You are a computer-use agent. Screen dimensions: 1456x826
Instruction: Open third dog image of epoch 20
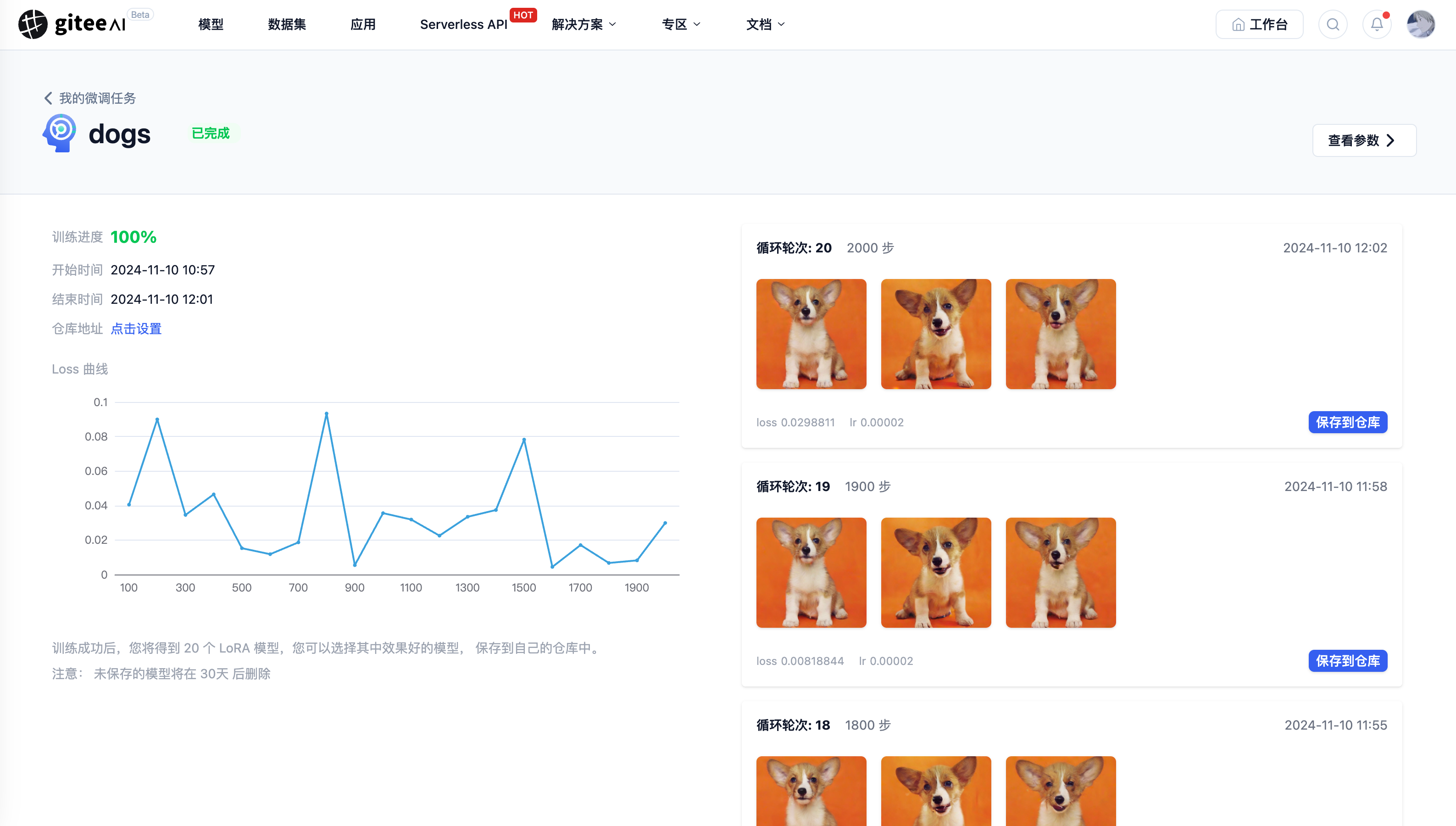[1061, 334]
